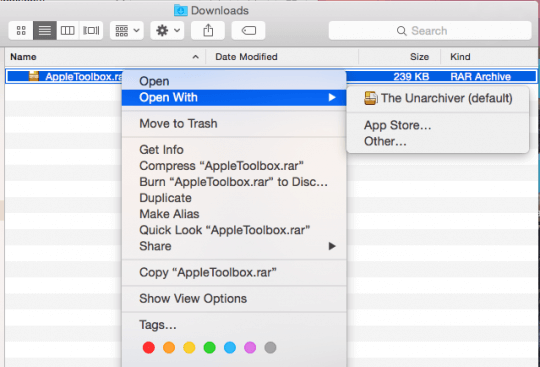
Task: Apply the purple tag color
Action: pos(250,348)
